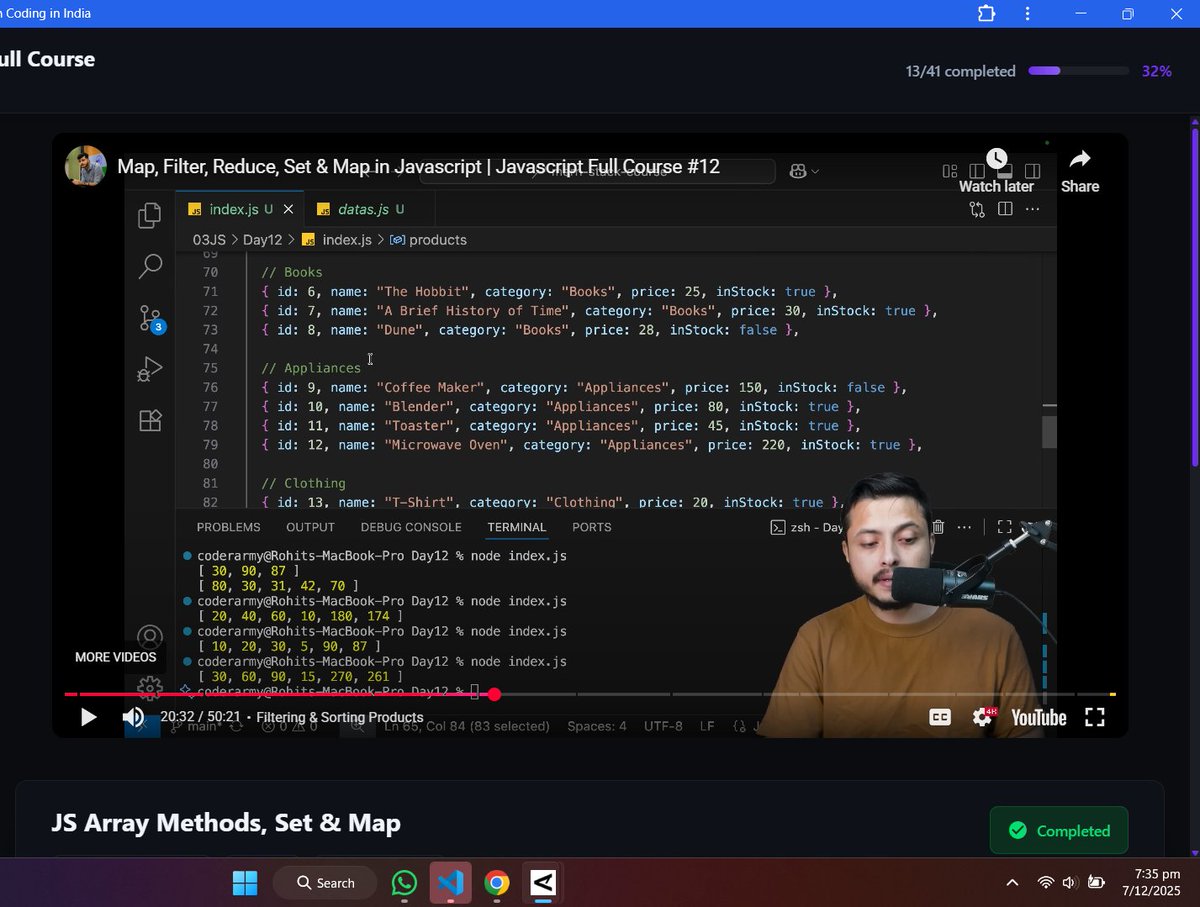Open Extensions icon in VS Code sidebar

[x=150, y=421]
